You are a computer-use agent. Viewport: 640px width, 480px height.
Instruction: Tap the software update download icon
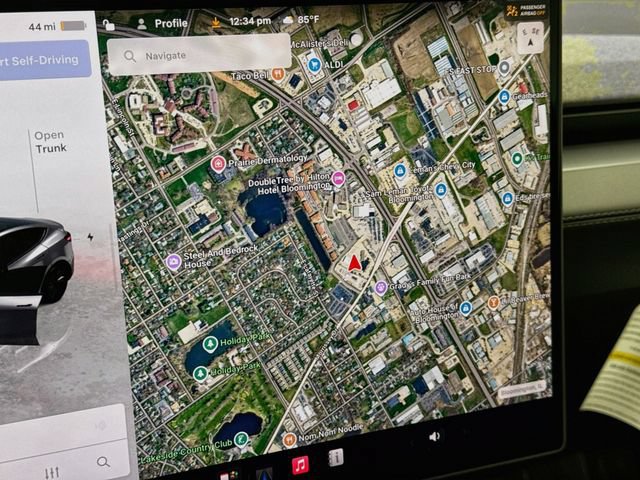pyautogui.click(x=216, y=22)
